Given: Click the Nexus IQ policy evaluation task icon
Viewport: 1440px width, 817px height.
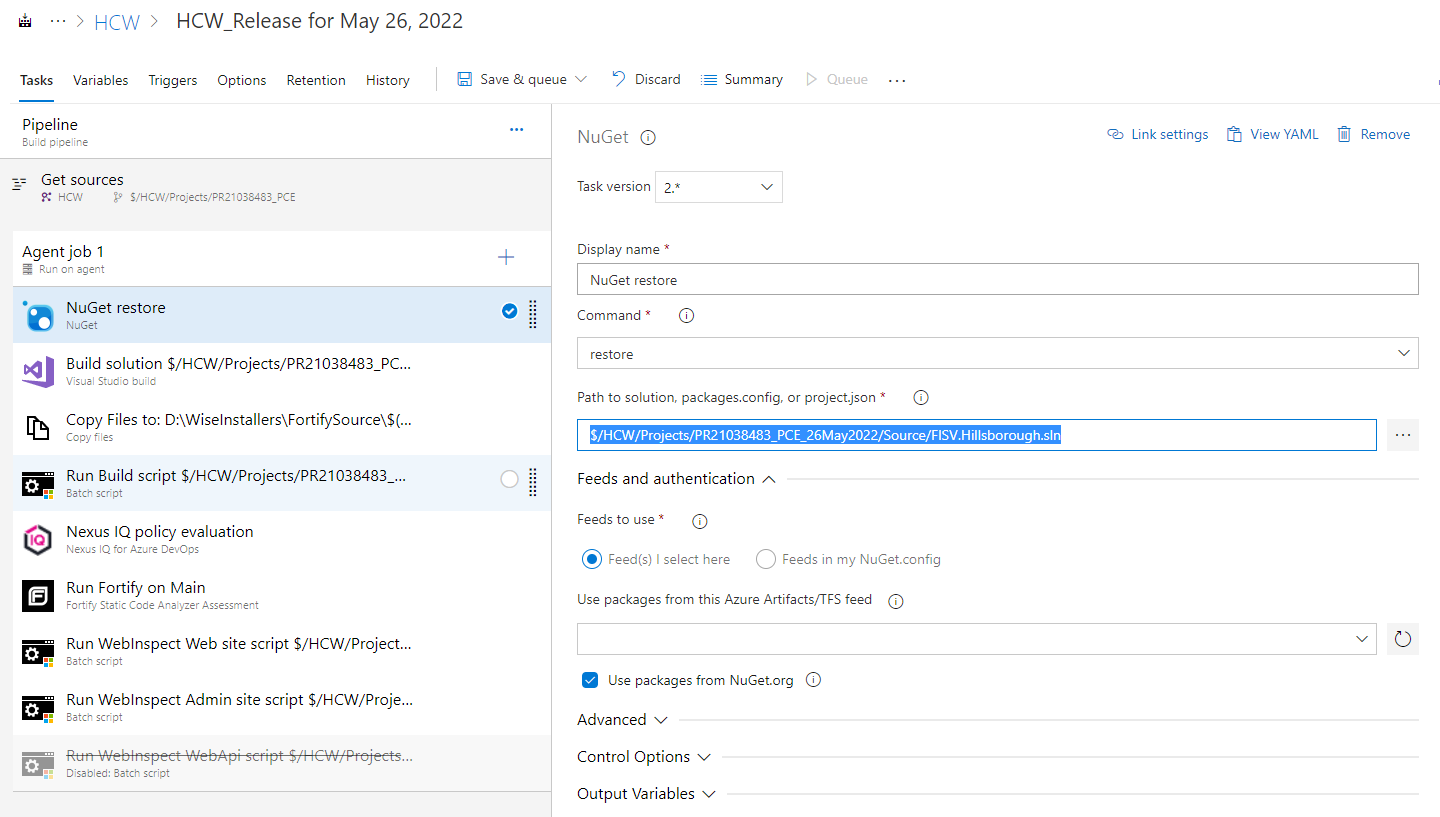Looking at the screenshot, I should click(38, 540).
